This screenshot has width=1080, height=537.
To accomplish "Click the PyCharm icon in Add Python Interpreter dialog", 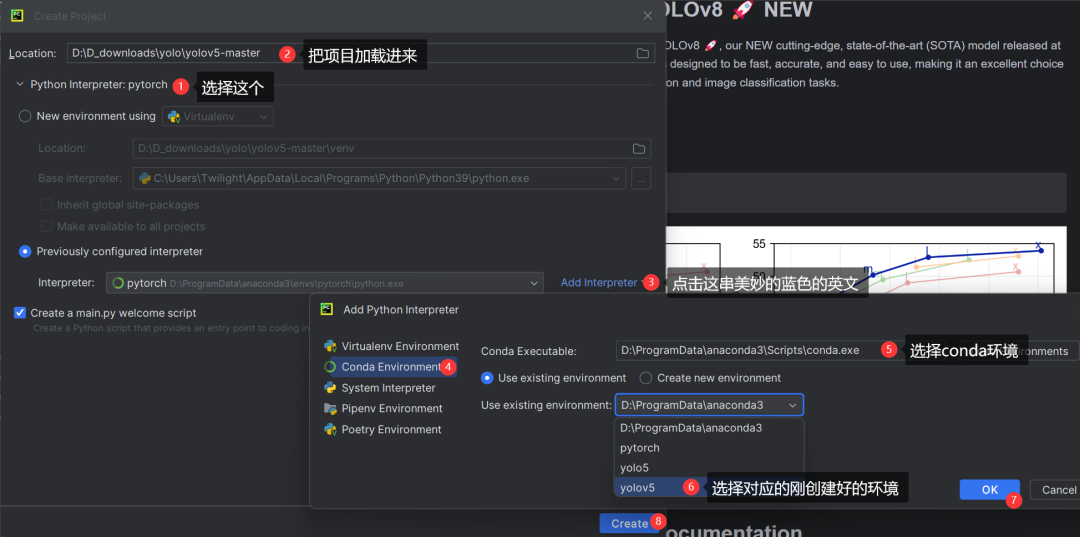I will click(327, 309).
